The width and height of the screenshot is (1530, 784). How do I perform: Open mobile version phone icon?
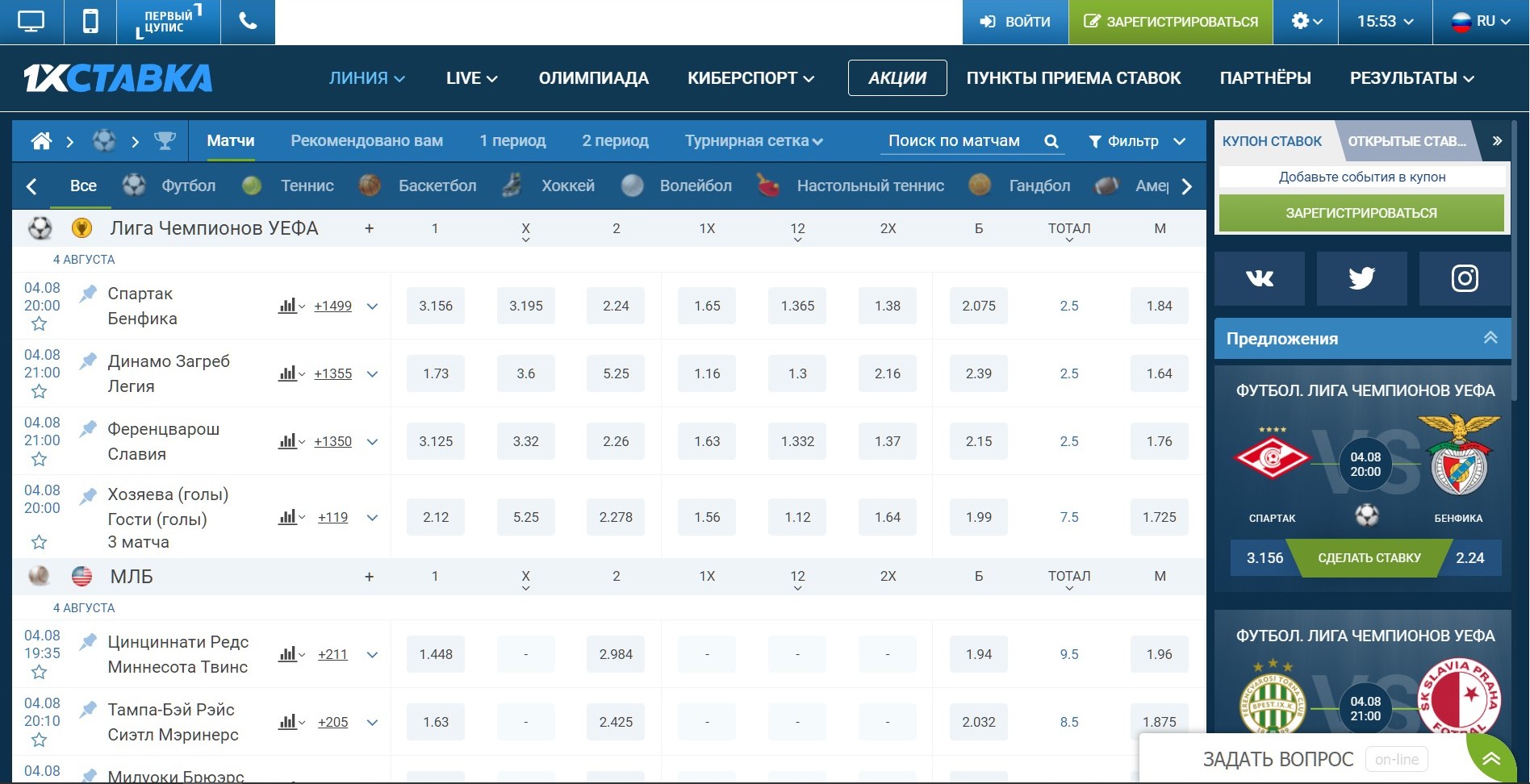point(90,22)
